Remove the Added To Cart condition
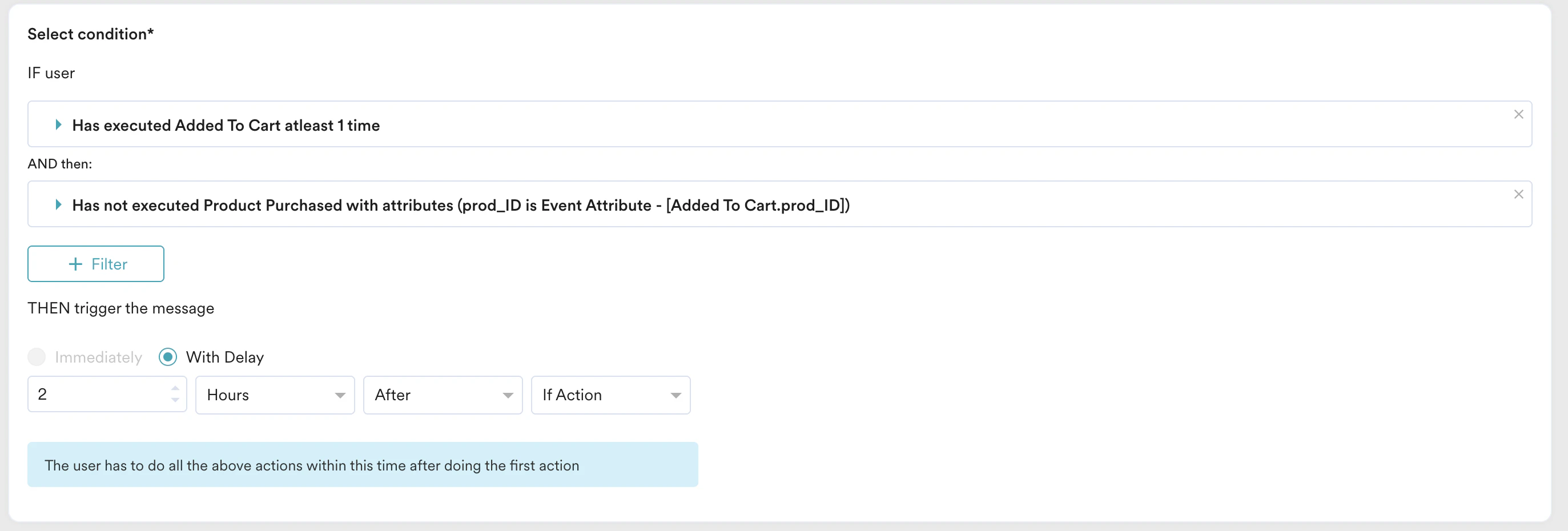This screenshot has width=1568, height=531. pyautogui.click(x=1518, y=115)
